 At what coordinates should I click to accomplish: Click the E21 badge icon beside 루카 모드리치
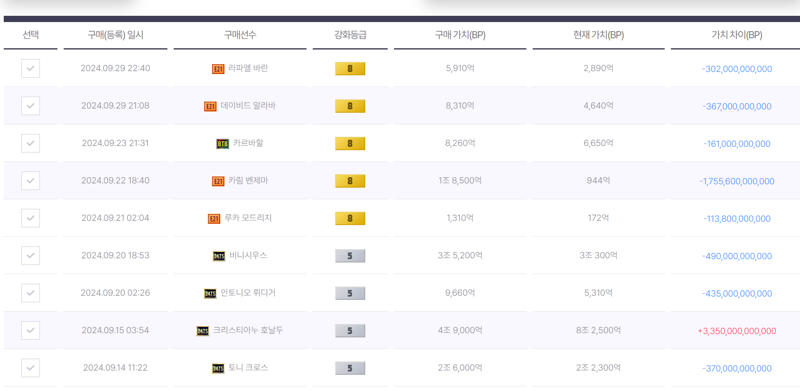click(214, 218)
